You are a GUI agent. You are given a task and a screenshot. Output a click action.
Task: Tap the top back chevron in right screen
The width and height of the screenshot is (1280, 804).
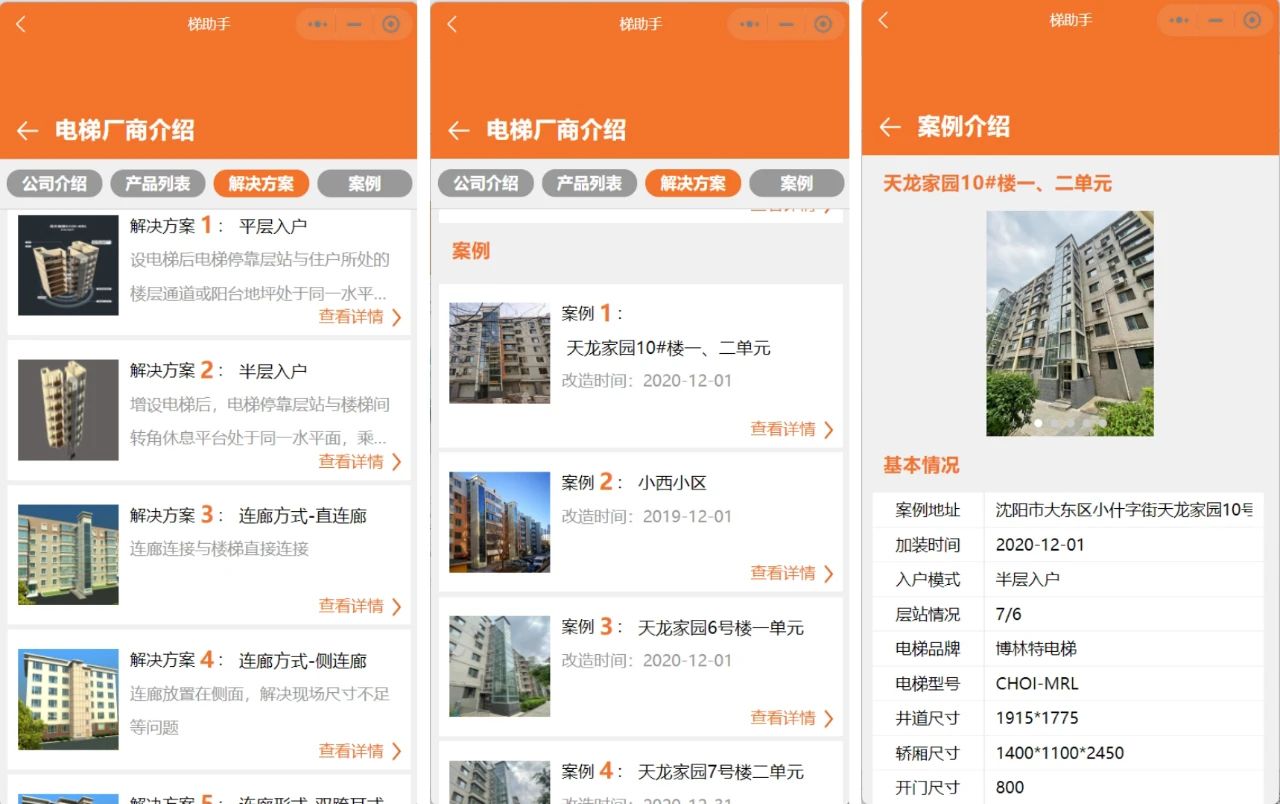pyautogui.click(x=883, y=20)
